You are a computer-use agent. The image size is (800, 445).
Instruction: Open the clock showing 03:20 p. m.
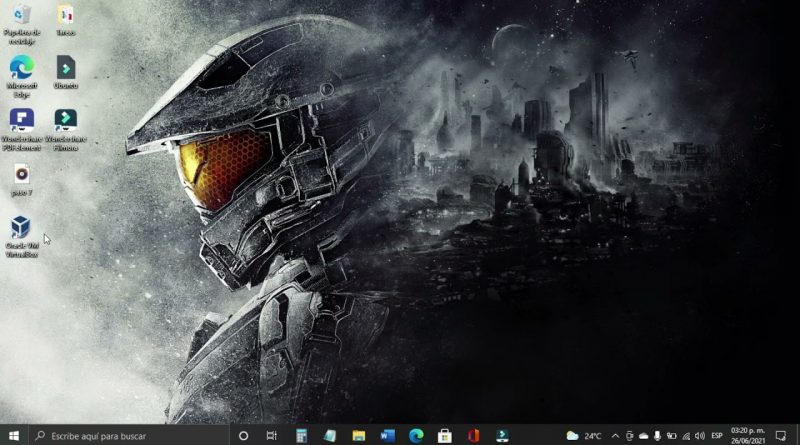pos(747,435)
